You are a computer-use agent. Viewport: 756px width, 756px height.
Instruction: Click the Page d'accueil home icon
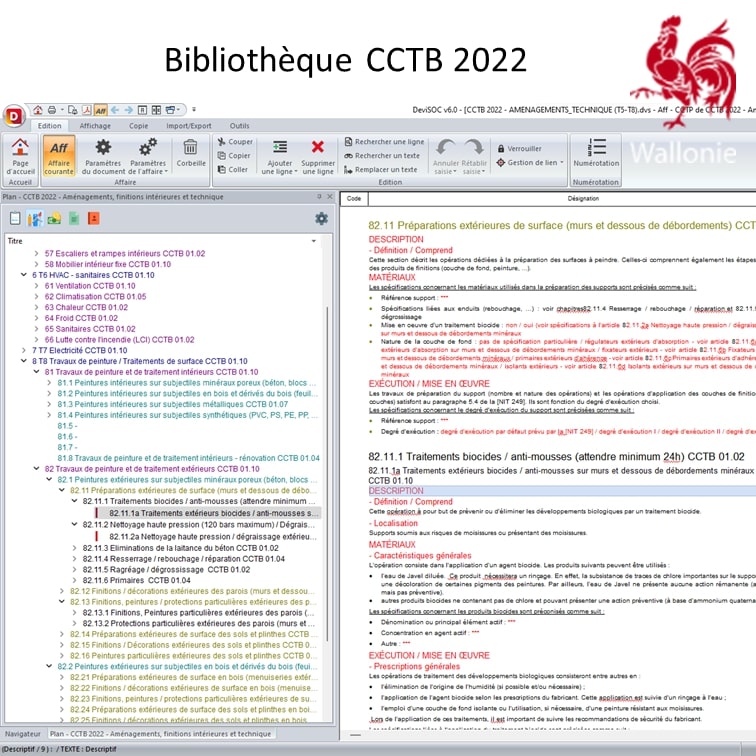pos(20,156)
